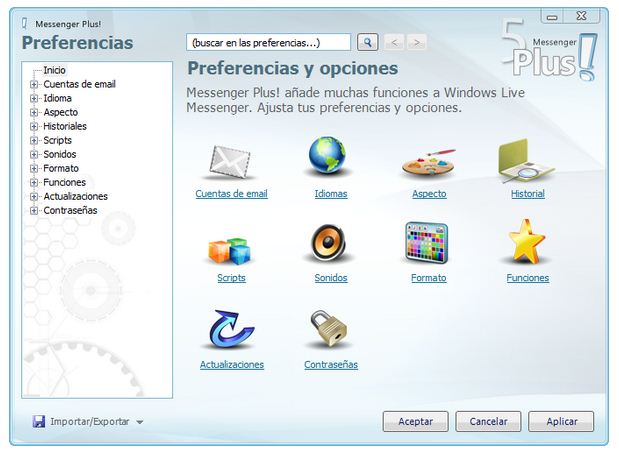Expand the Cuentas de email tree node
This screenshot has height=454, width=619.
[34, 84]
